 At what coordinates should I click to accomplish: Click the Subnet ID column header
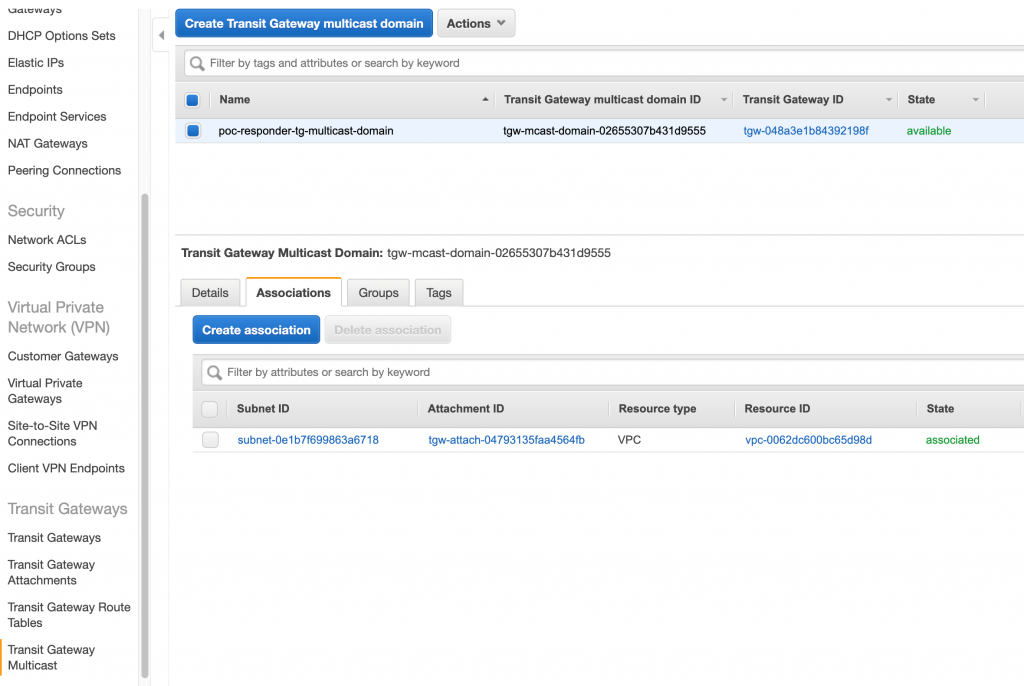click(263, 409)
